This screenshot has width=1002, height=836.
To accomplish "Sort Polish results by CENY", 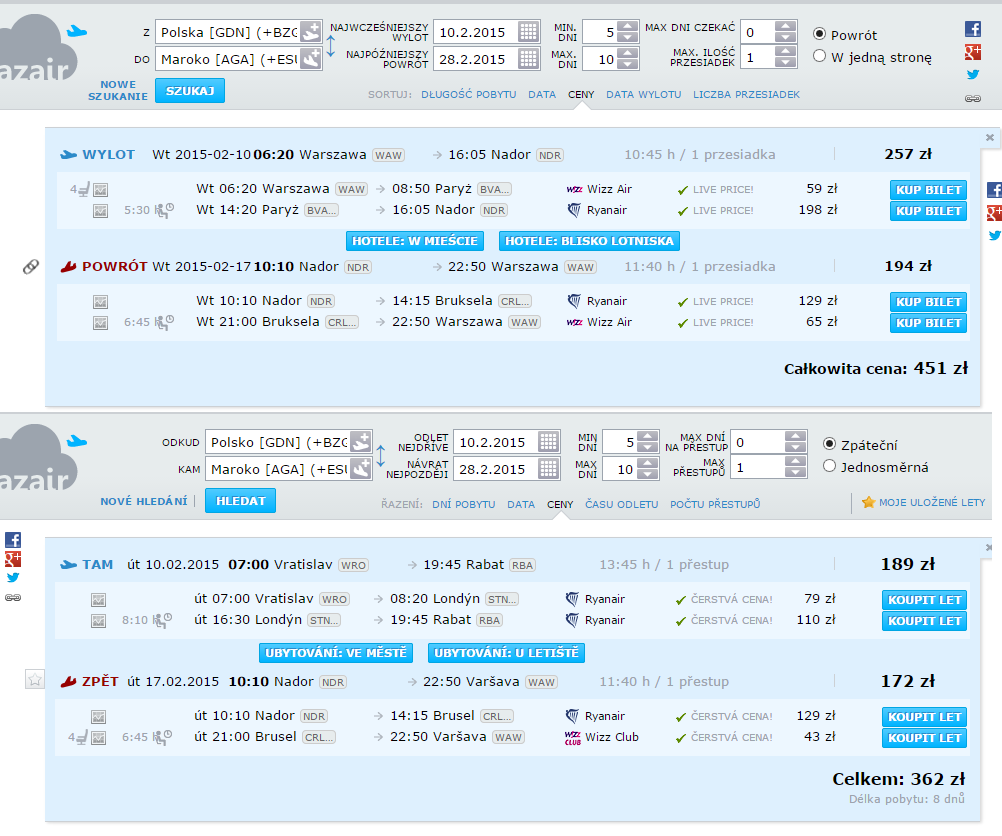I will [x=581, y=95].
